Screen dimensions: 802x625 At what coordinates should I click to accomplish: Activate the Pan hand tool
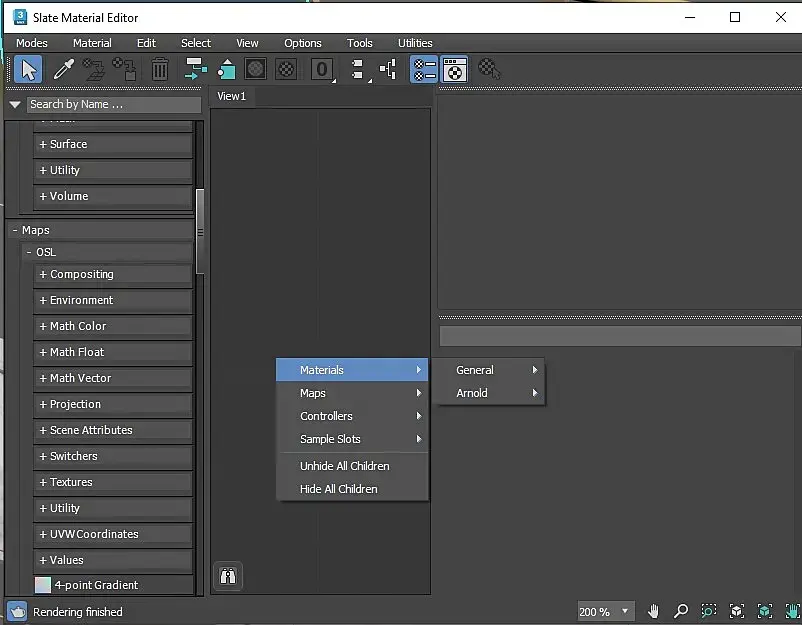(x=653, y=611)
